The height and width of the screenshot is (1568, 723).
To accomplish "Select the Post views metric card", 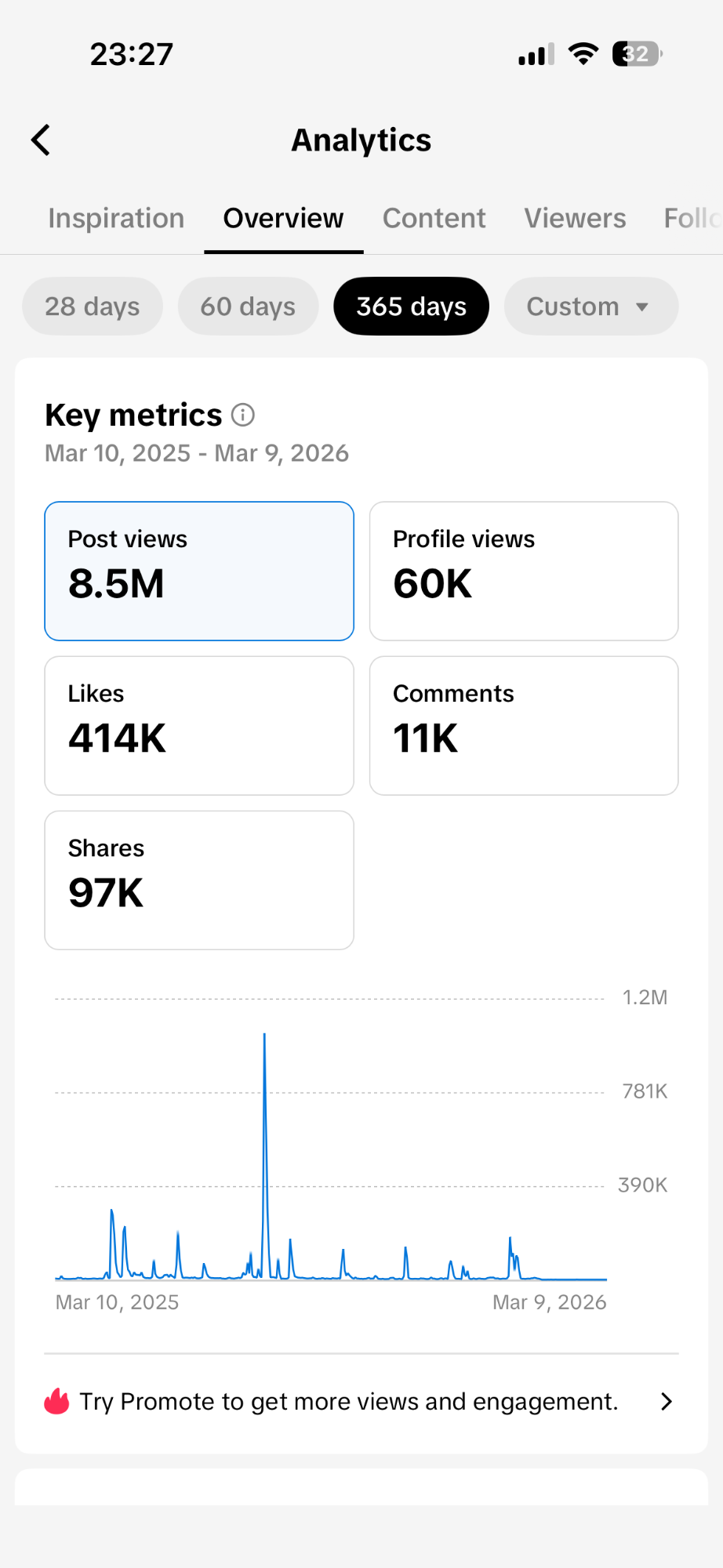I will point(199,571).
